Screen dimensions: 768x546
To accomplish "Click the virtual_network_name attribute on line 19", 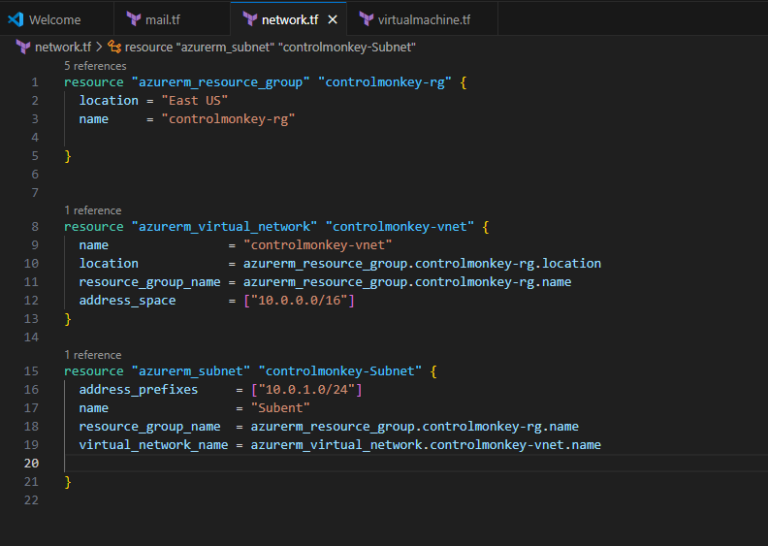I will [153, 445].
